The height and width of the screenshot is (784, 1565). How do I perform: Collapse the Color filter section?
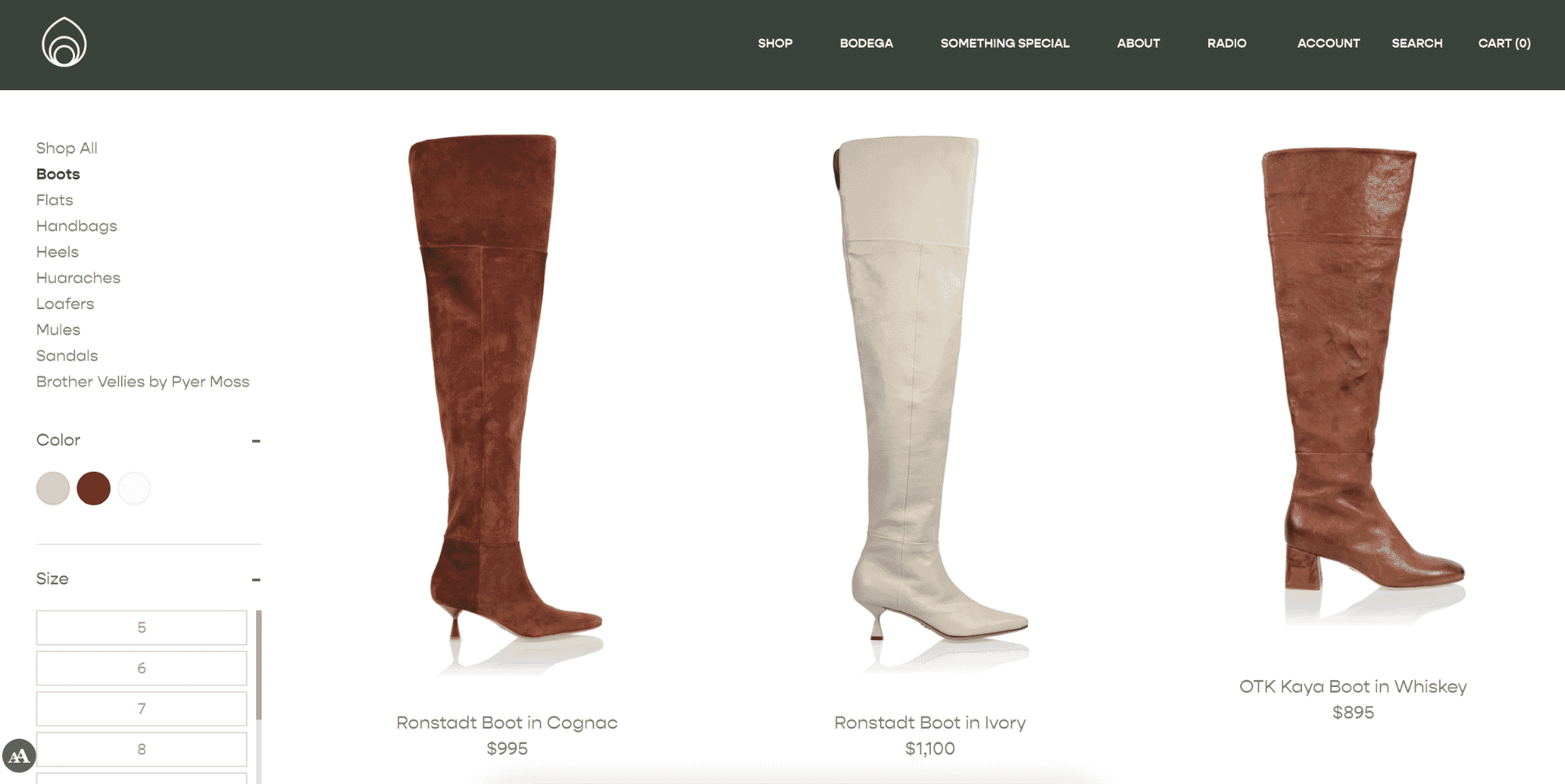coord(255,441)
